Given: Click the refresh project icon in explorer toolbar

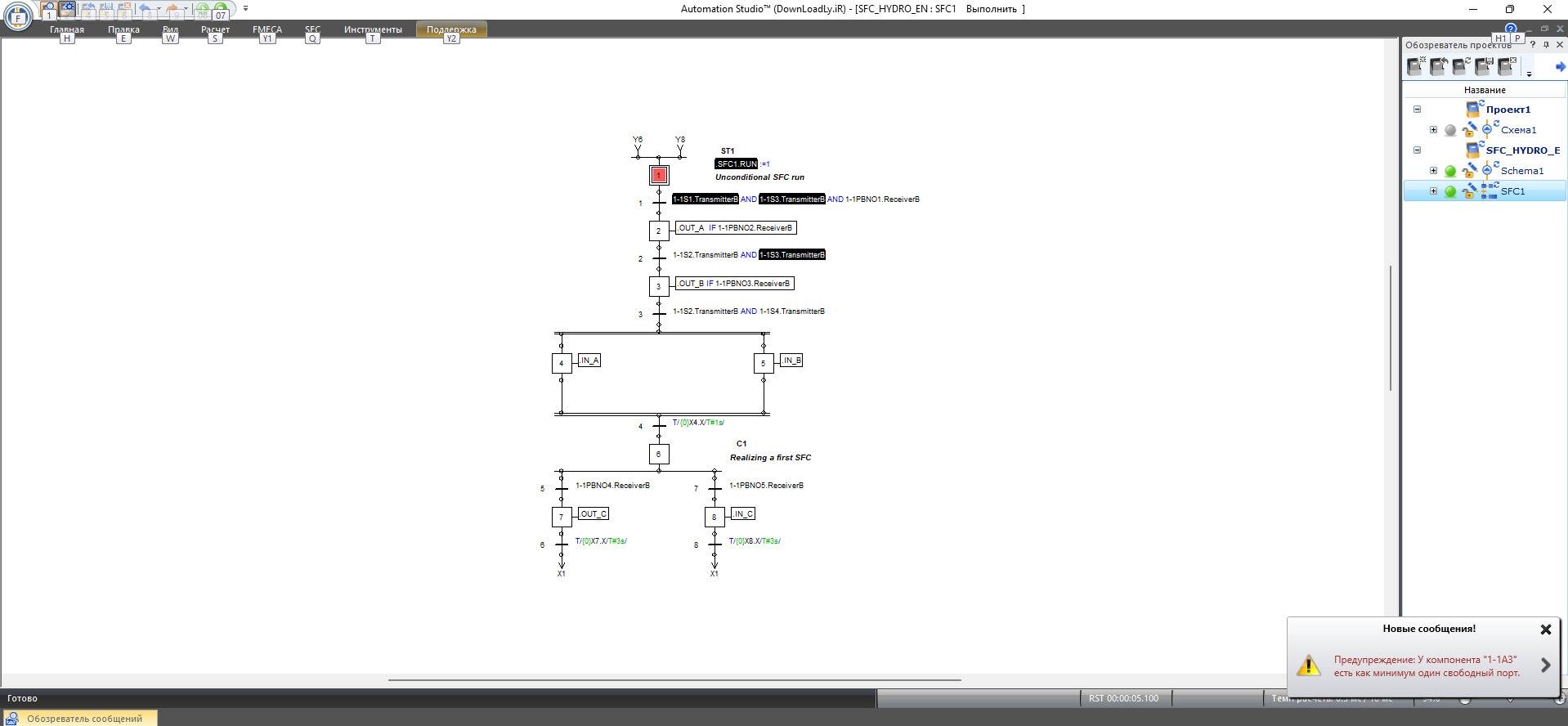Looking at the screenshot, I should tap(1461, 66).
